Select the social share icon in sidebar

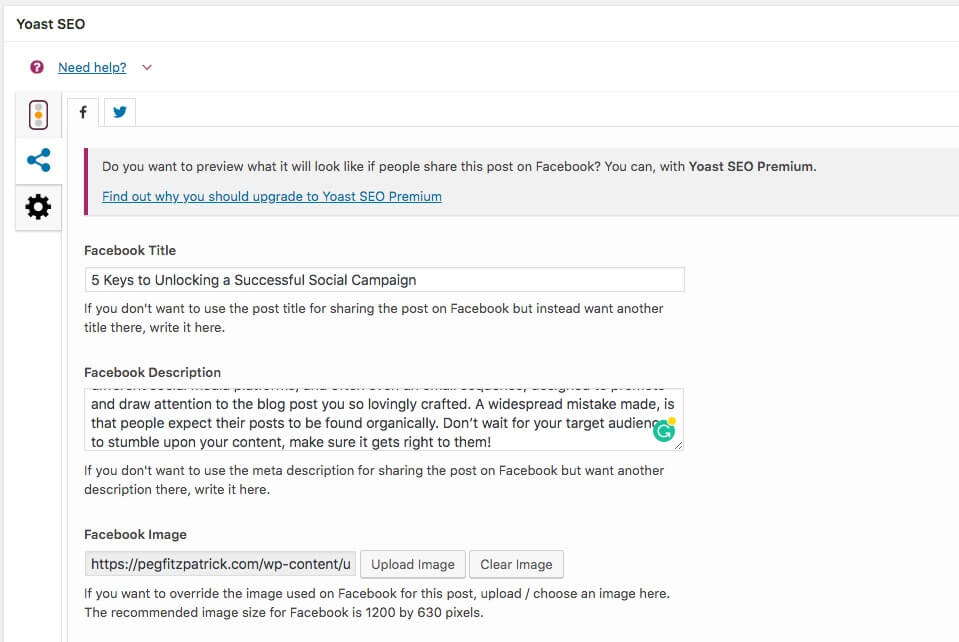tap(39, 160)
